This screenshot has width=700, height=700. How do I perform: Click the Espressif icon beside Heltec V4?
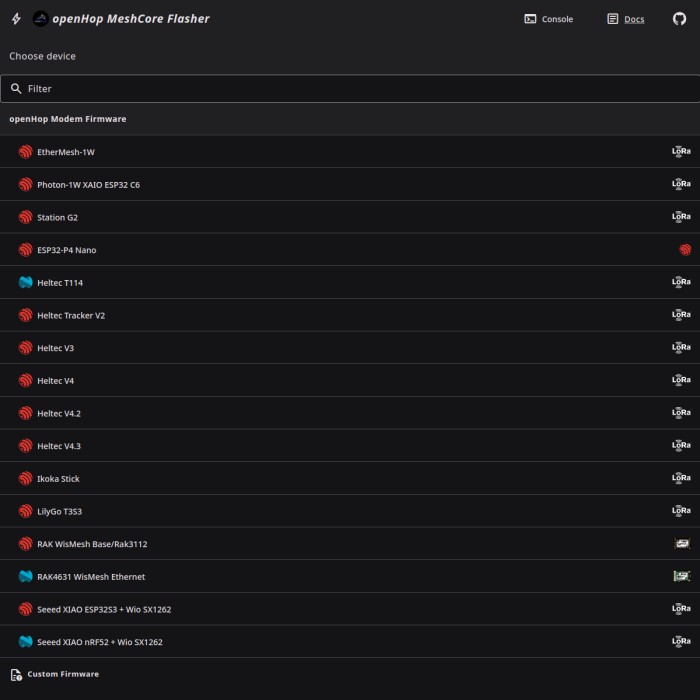coord(25,380)
